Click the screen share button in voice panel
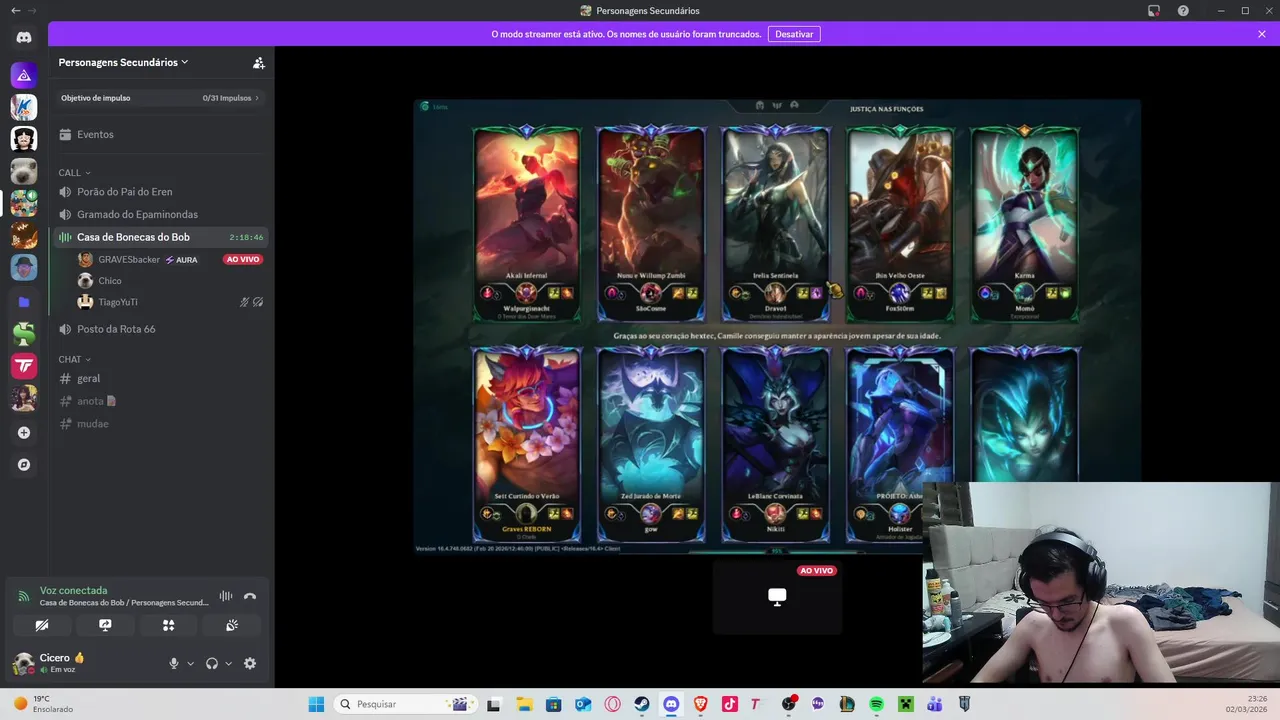Viewport: 1280px width, 720px height. pos(105,625)
